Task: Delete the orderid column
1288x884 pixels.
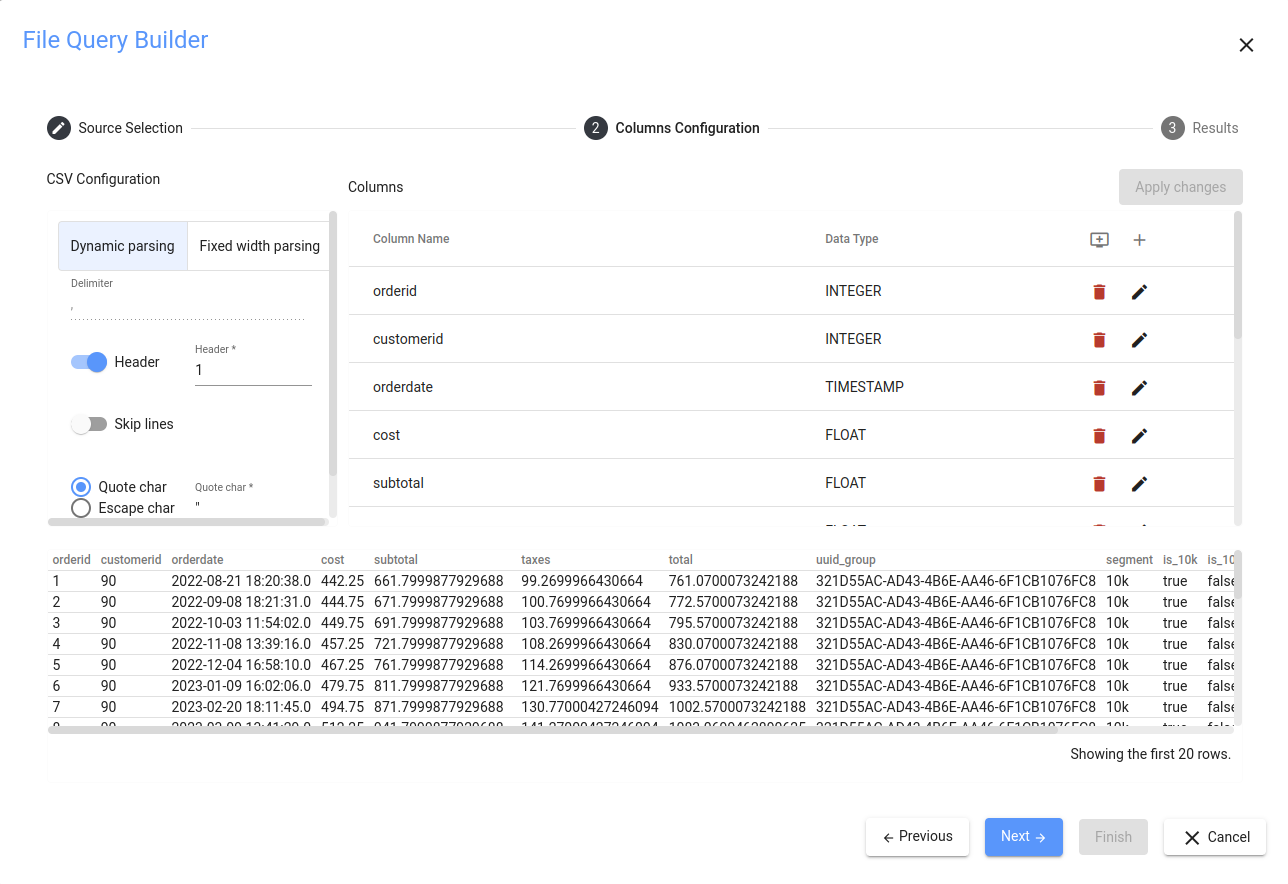Action: click(1099, 292)
